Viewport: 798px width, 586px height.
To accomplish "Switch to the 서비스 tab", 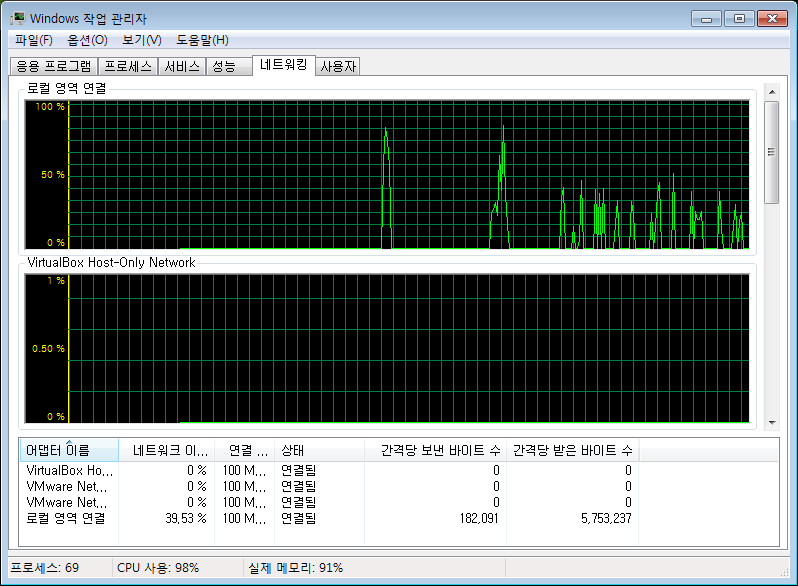I will pyautogui.click(x=182, y=66).
